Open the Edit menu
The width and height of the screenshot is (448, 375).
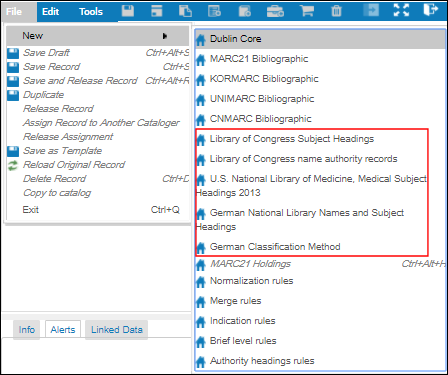pos(50,11)
